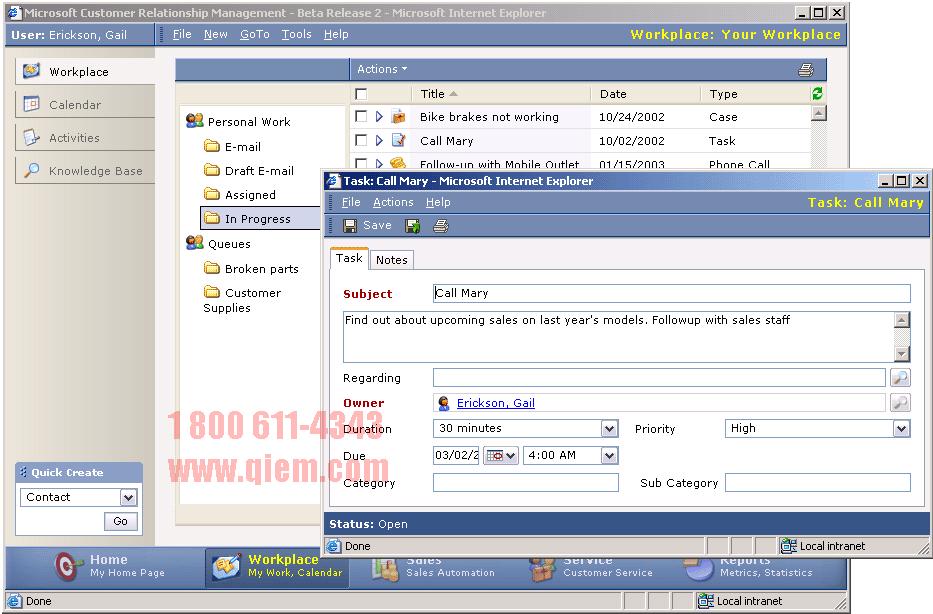This screenshot has height=614, width=933.
Task: Open Workplace in the bottom navigation bar
Action: [x=277, y=566]
